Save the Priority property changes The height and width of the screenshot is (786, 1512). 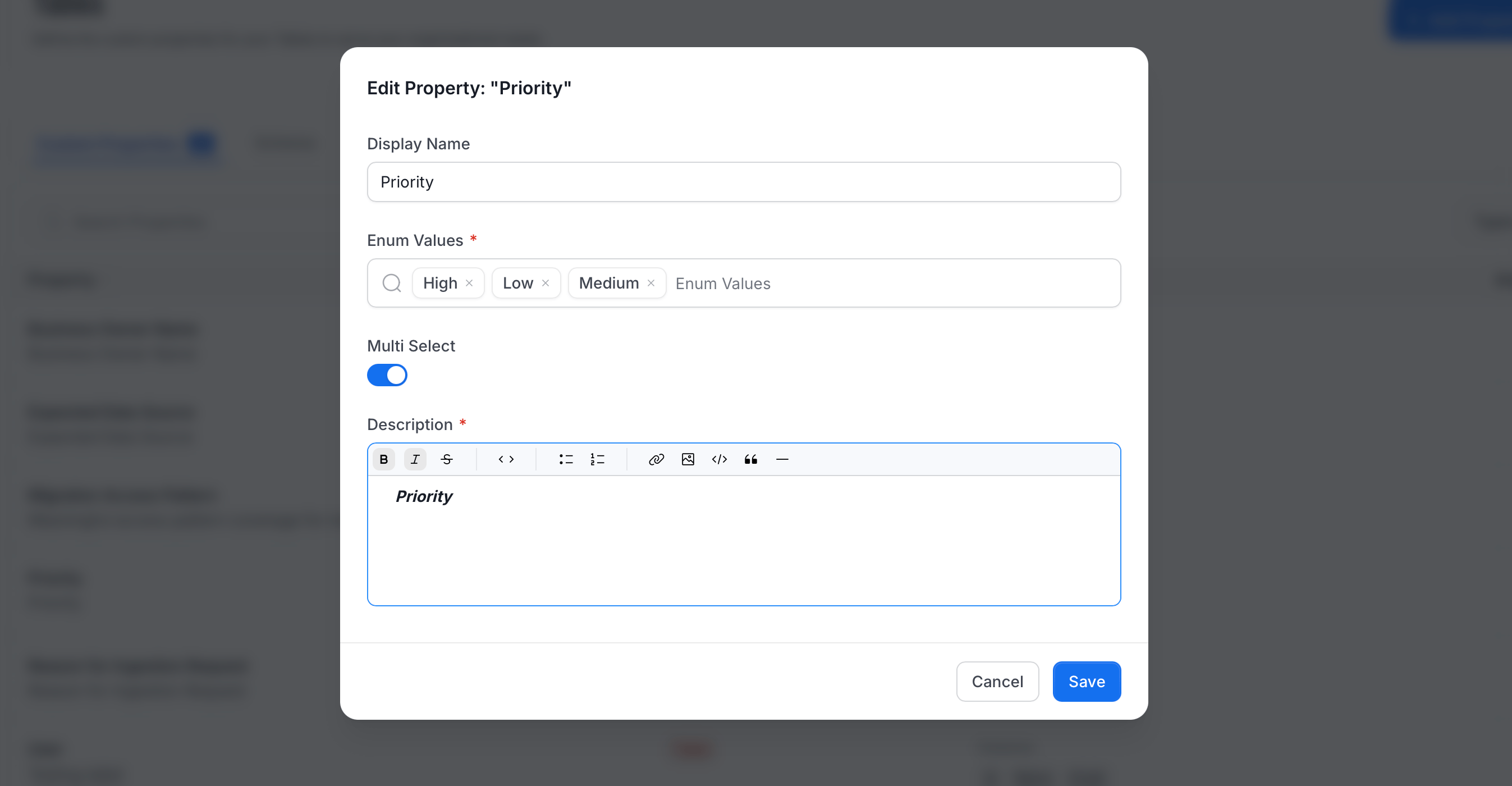[1087, 682]
